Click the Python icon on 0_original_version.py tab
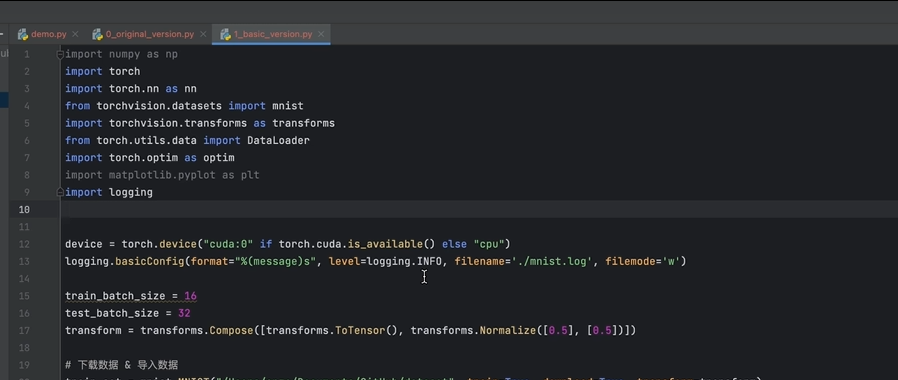The width and height of the screenshot is (898, 380). click(x=97, y=34)
